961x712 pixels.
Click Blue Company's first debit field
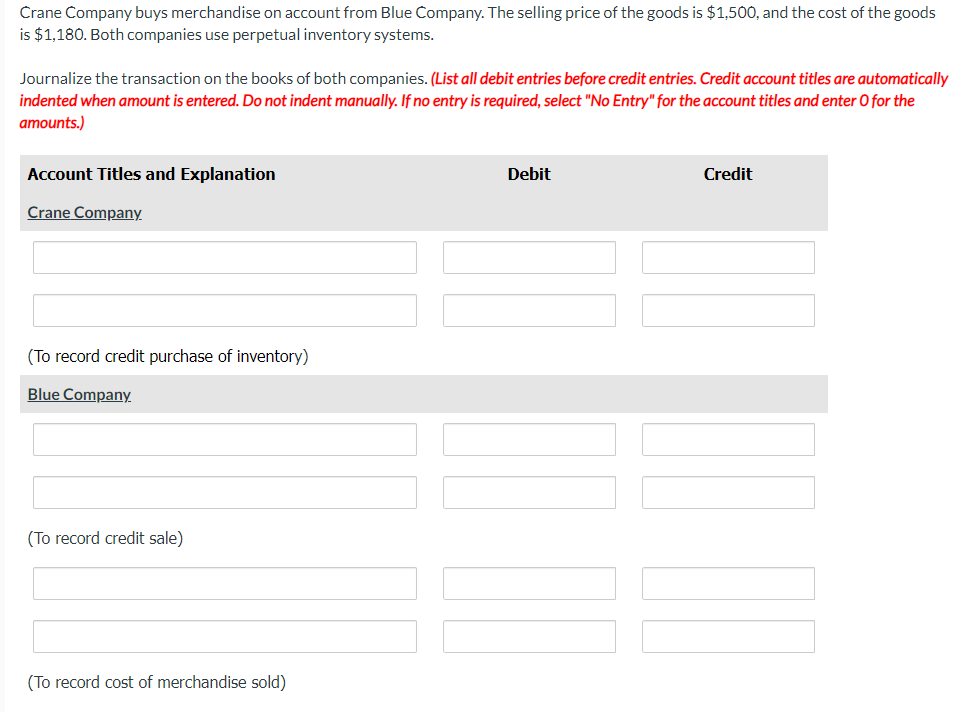[528, 439]
